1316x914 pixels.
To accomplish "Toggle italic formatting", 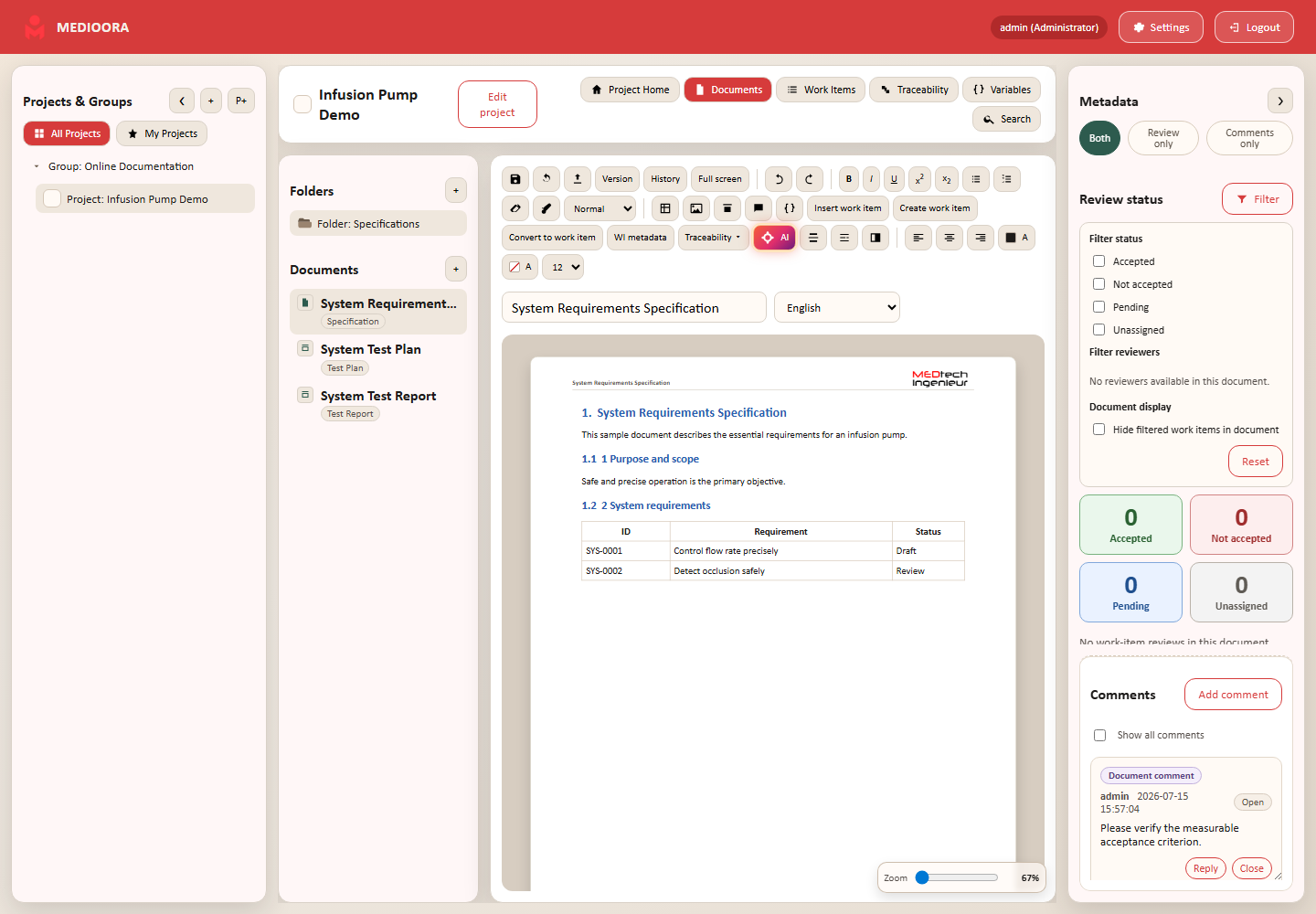I will (871, 179).
